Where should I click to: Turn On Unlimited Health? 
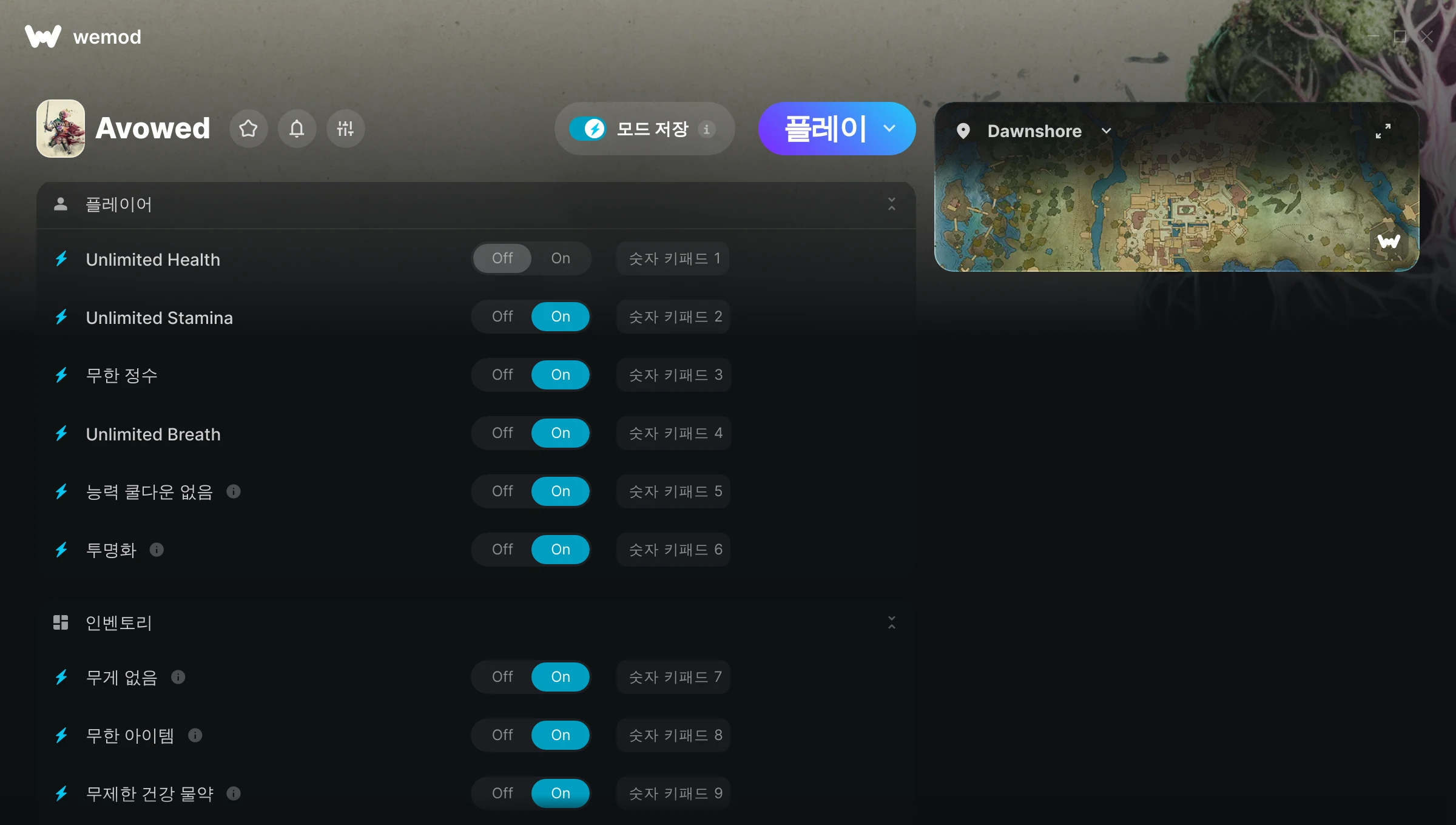click(x=561, y=258)
